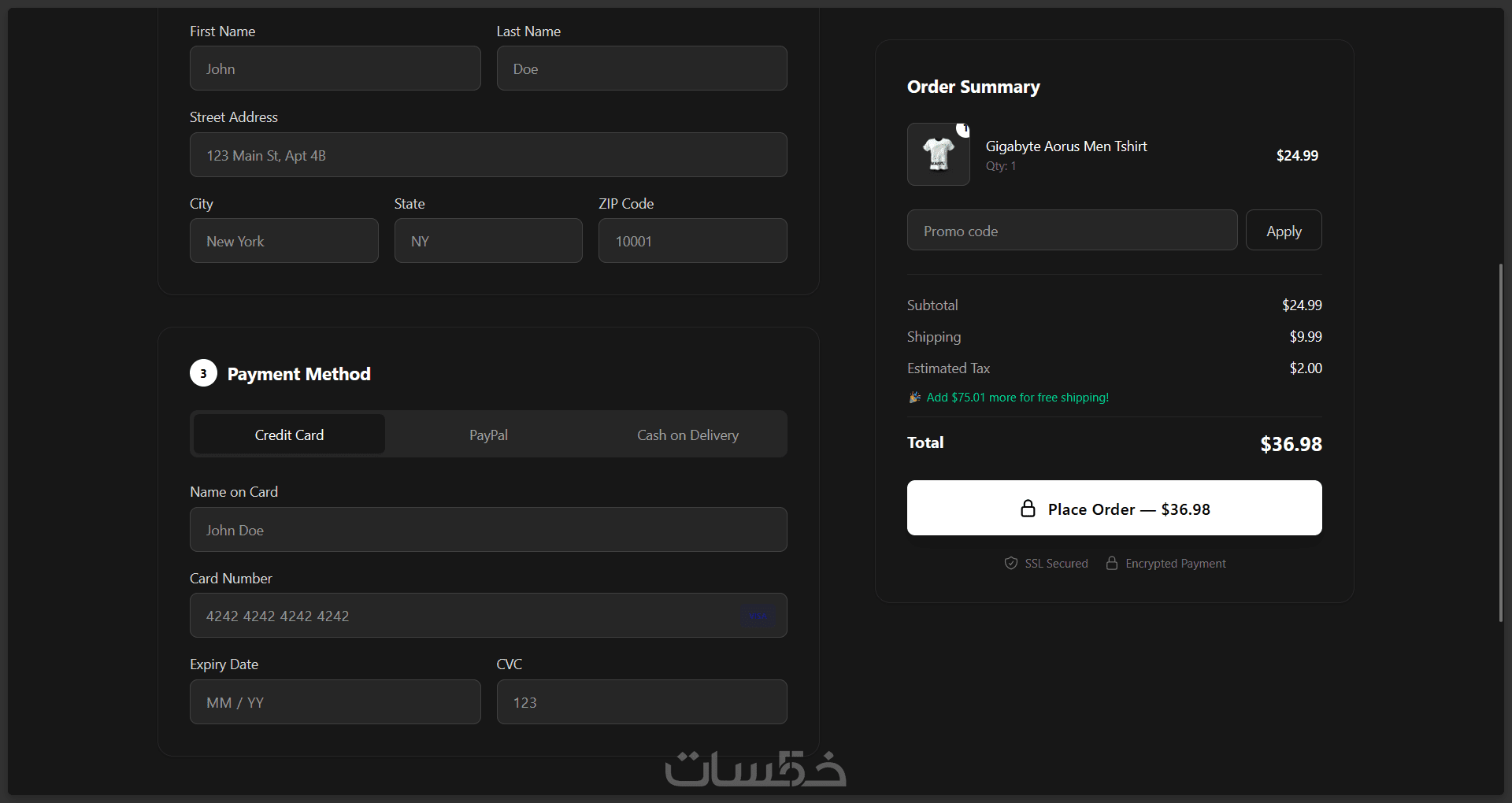This screenshot has height=803, width=1512.
Task: Click the step 3 circle badge
Action: [x=203, y=373]
